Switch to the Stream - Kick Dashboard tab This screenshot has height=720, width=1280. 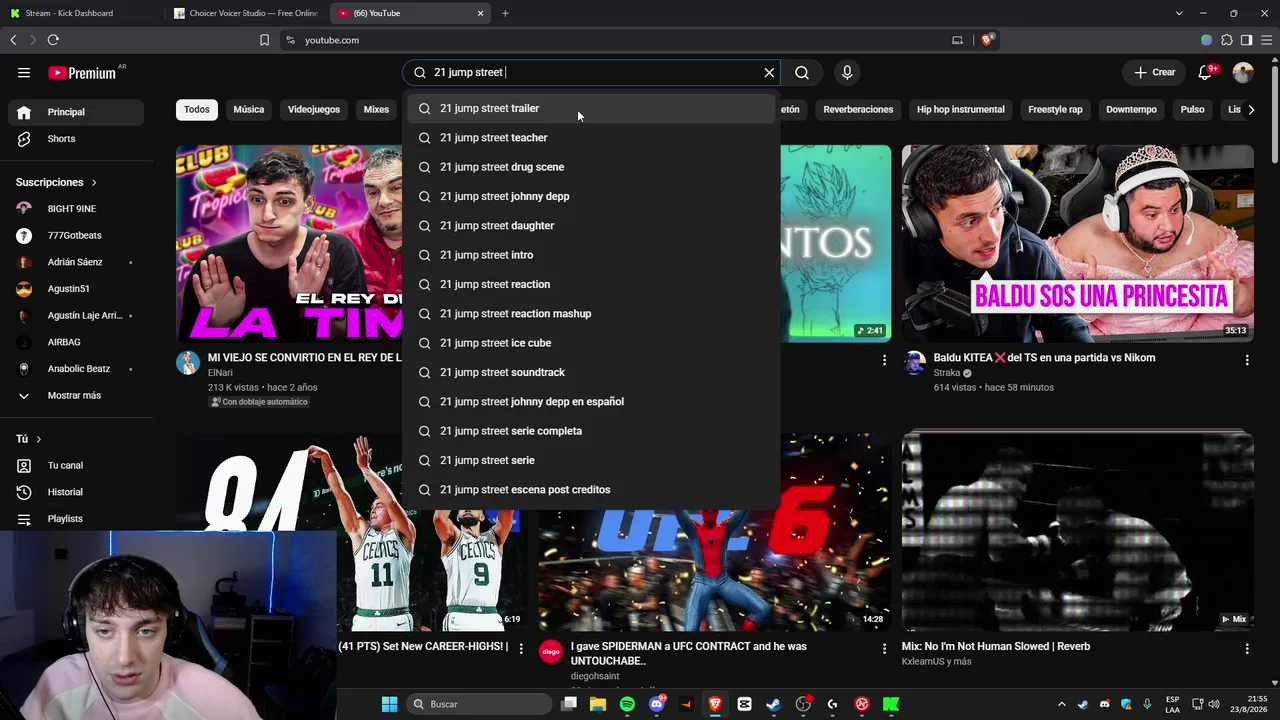pyautogui.click(x=82, y=13)
